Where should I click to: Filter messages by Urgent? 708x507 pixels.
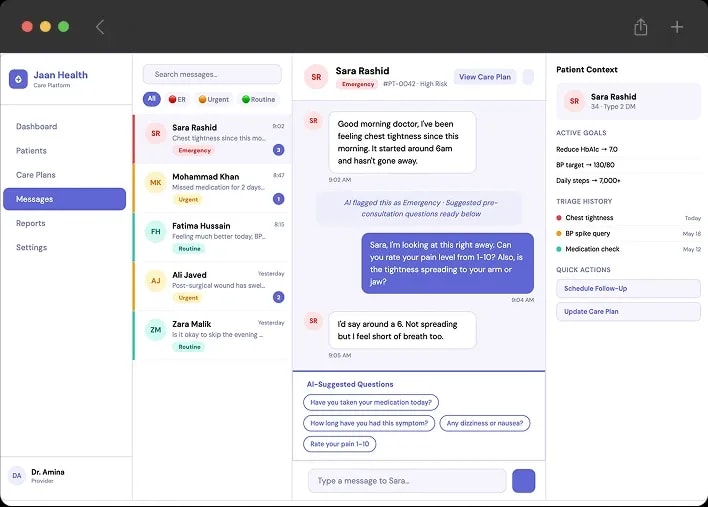214,99
